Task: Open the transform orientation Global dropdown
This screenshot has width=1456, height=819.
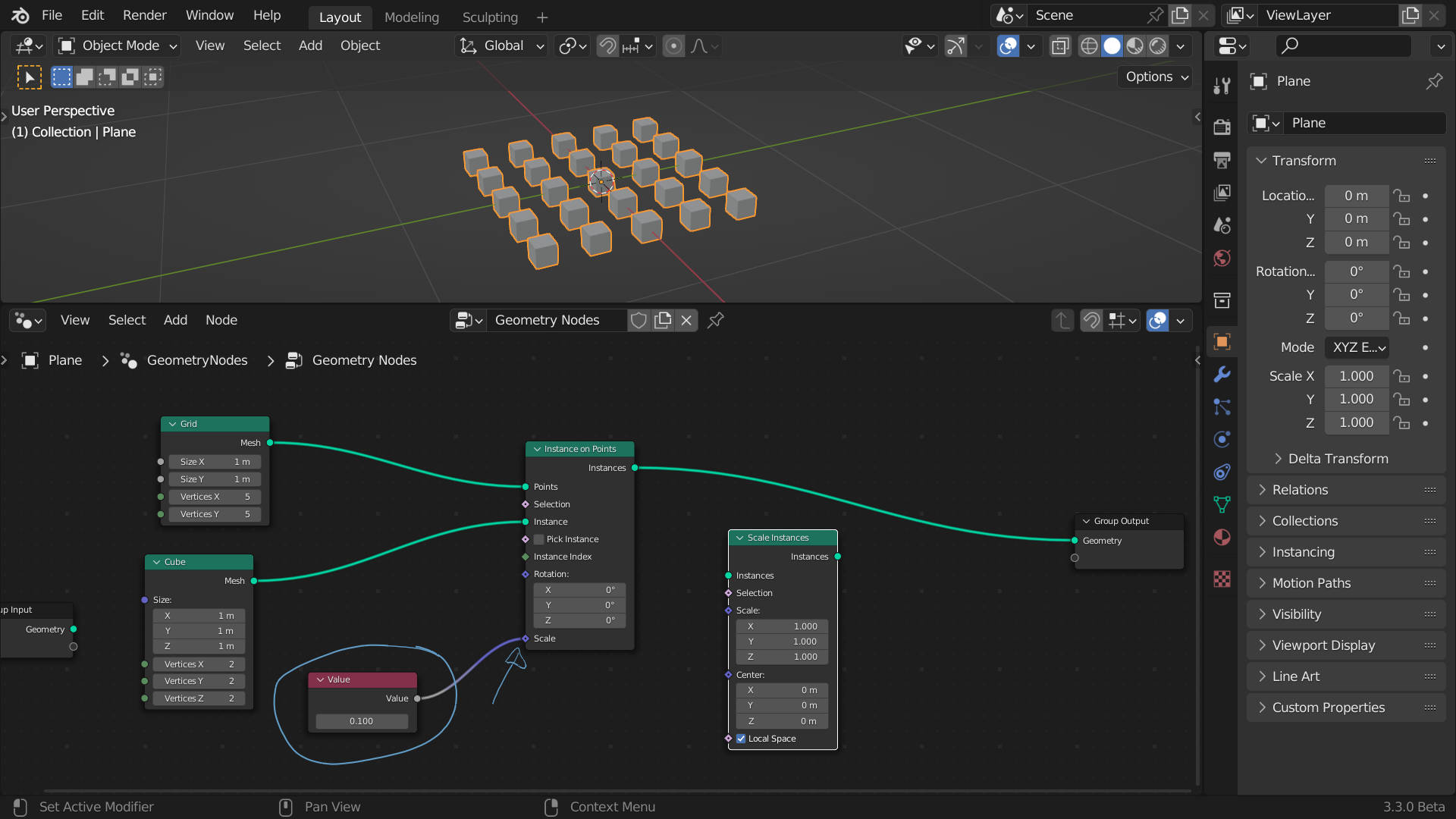Action: [500, 45]
